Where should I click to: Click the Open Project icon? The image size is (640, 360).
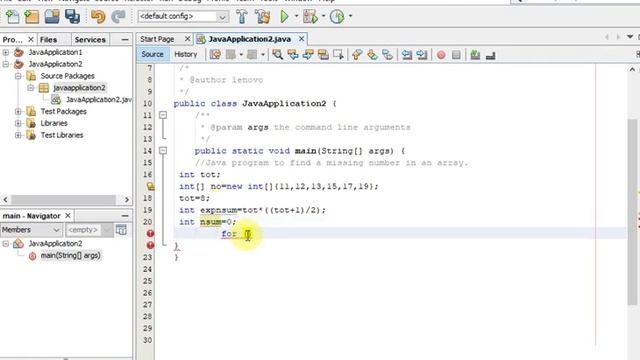tap(52, 16)
